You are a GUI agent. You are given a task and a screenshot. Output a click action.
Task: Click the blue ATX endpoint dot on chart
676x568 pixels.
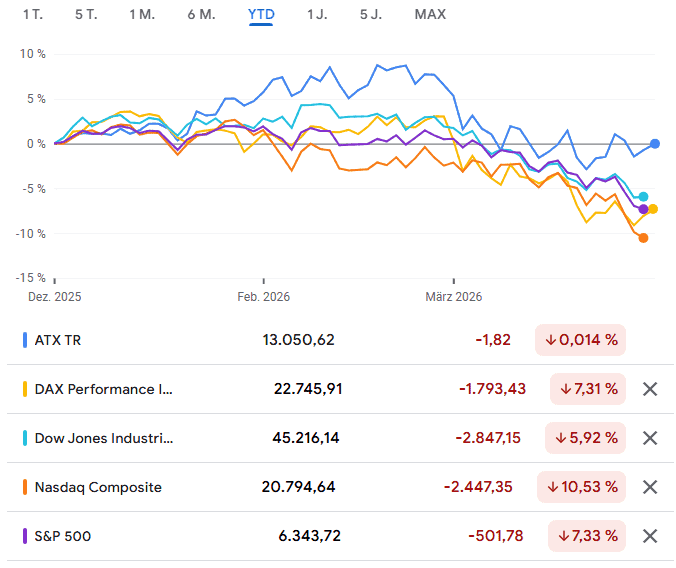coord(655,144)
